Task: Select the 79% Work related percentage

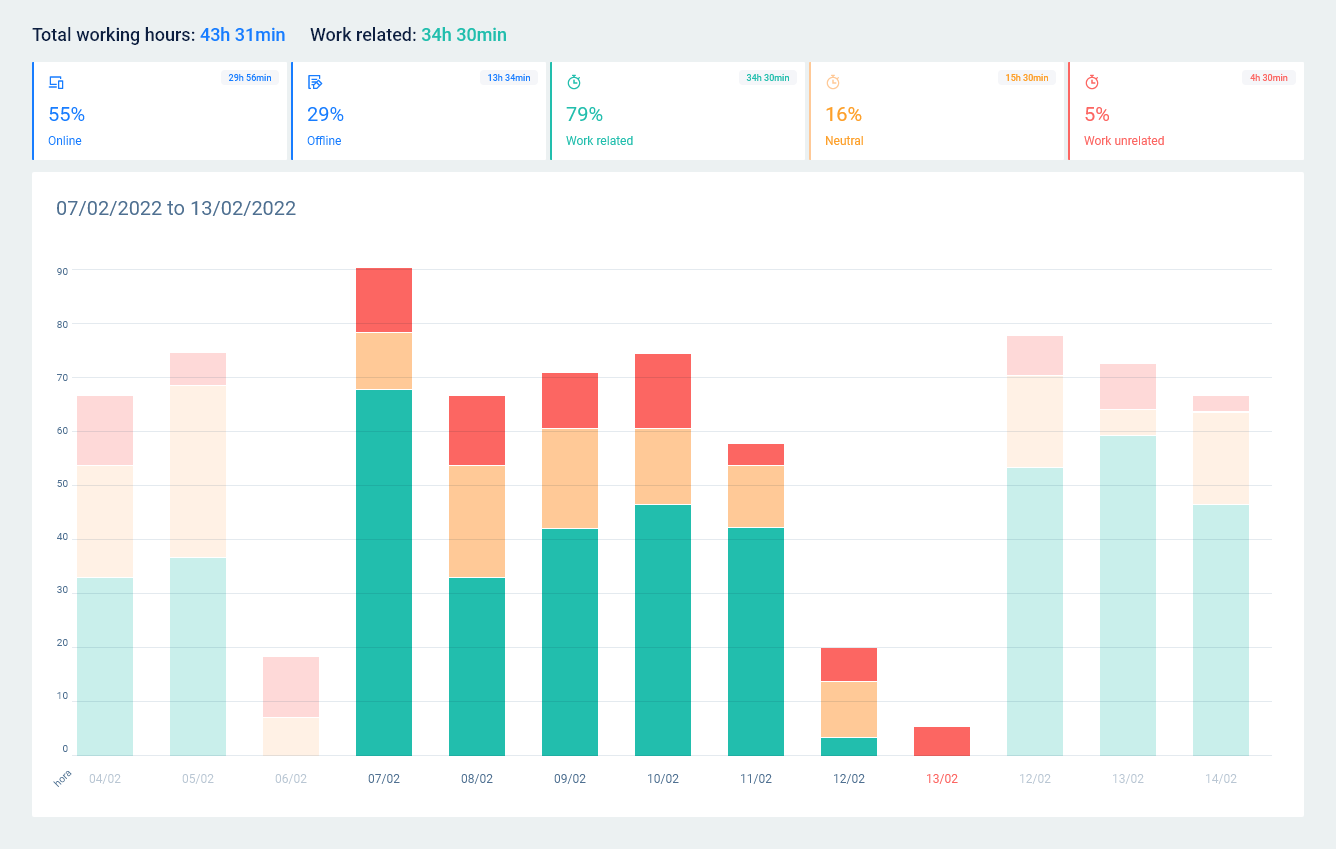Action: pyautogui.click(x=584, y=115)
